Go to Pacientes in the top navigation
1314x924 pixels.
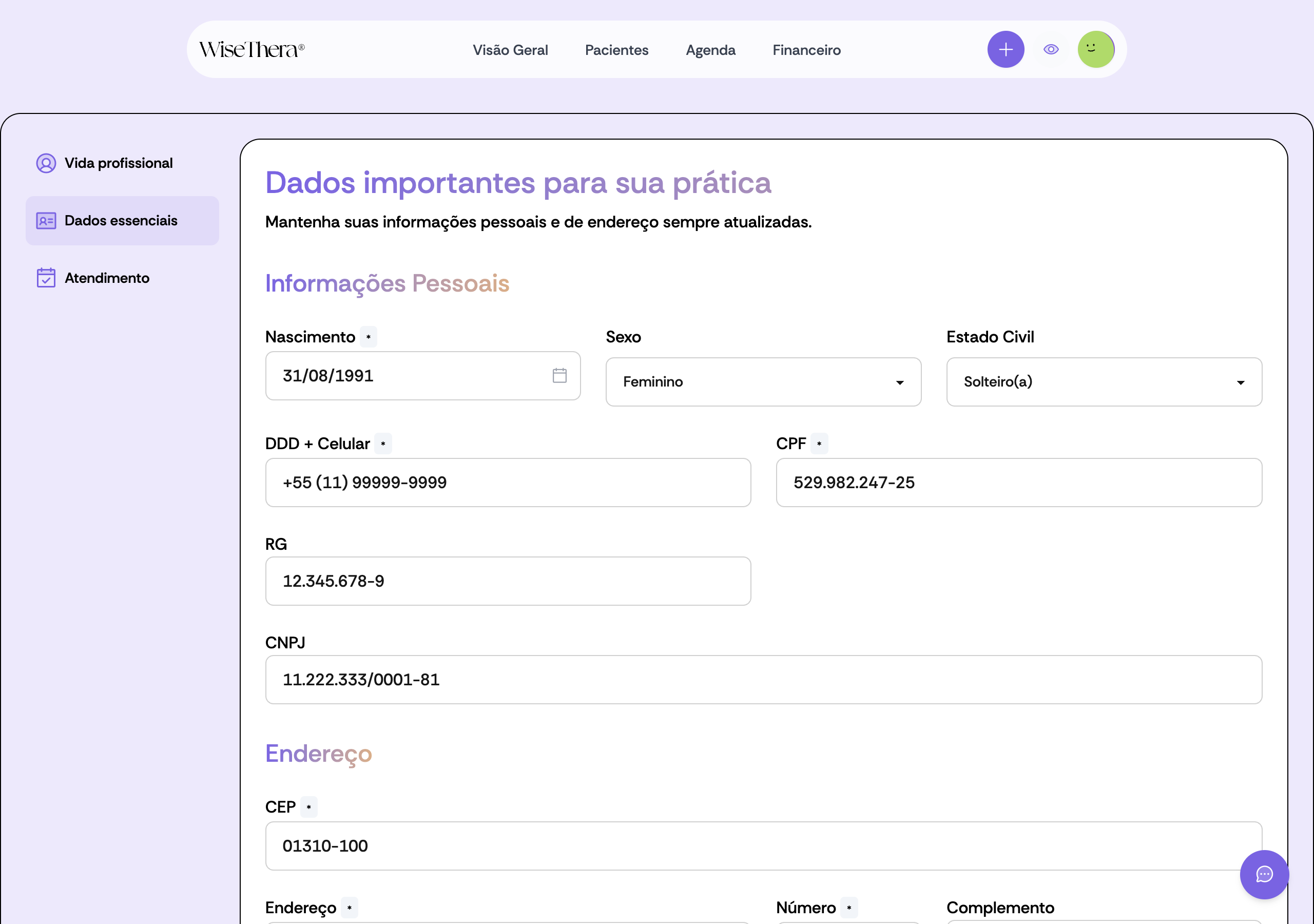tap(616, 50)
